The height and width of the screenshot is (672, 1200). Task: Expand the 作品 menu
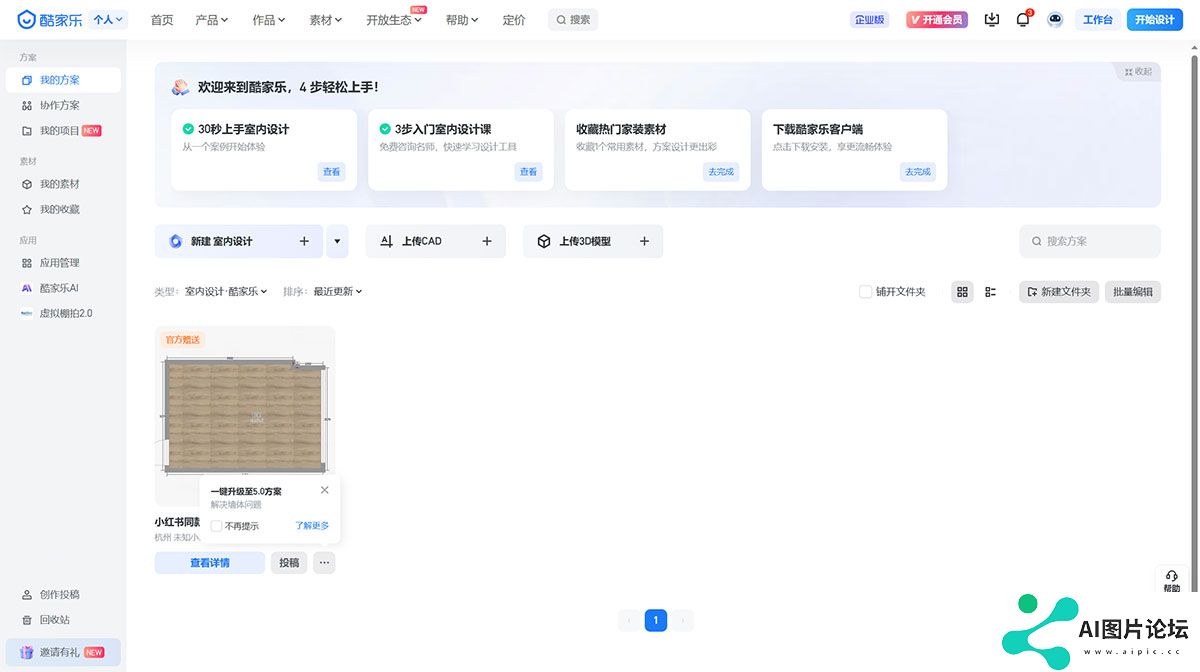coord(269,19)
